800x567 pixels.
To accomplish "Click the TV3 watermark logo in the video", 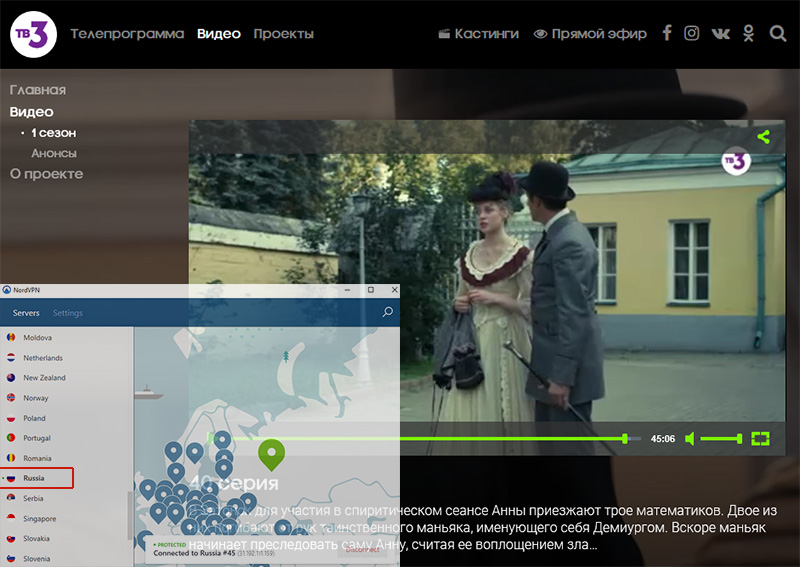I will [x=736, y=161].
